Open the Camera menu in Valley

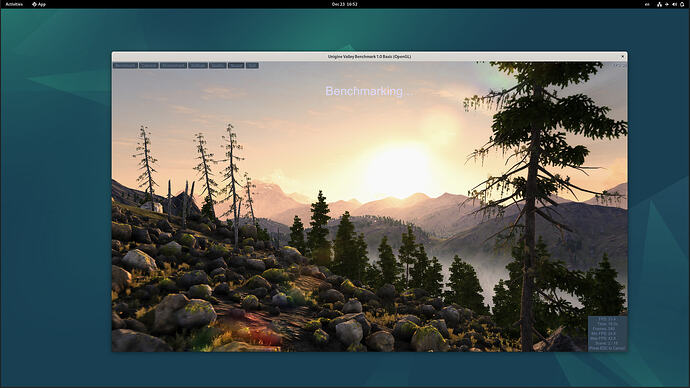pos(149,66)
